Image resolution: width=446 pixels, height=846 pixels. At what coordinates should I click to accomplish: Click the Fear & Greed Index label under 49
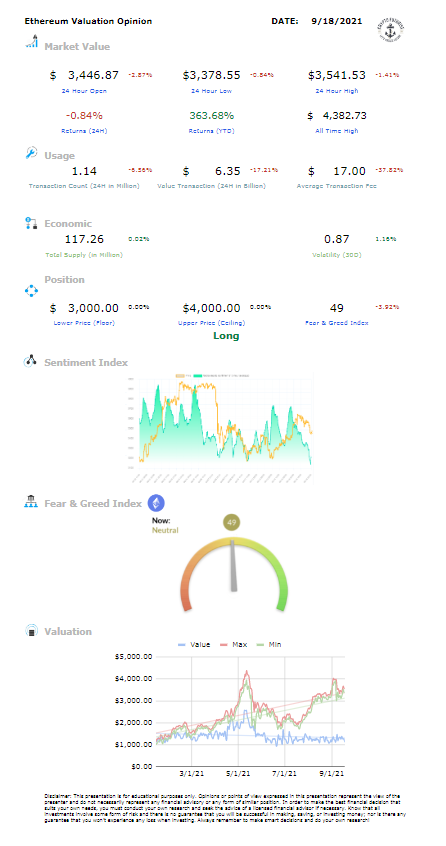(x=337, y=323)
